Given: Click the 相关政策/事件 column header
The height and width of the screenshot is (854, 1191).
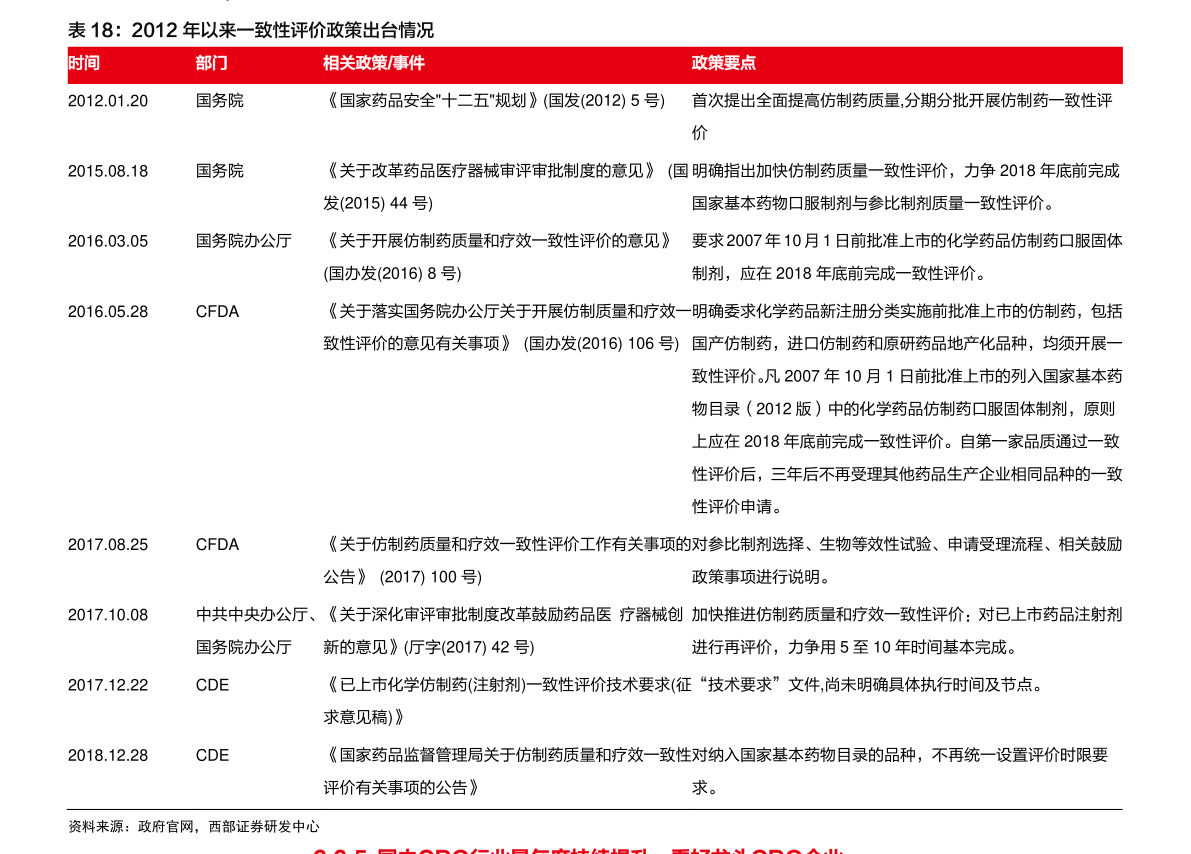Looking at the screenshot, I should click(x=373, y=63).
